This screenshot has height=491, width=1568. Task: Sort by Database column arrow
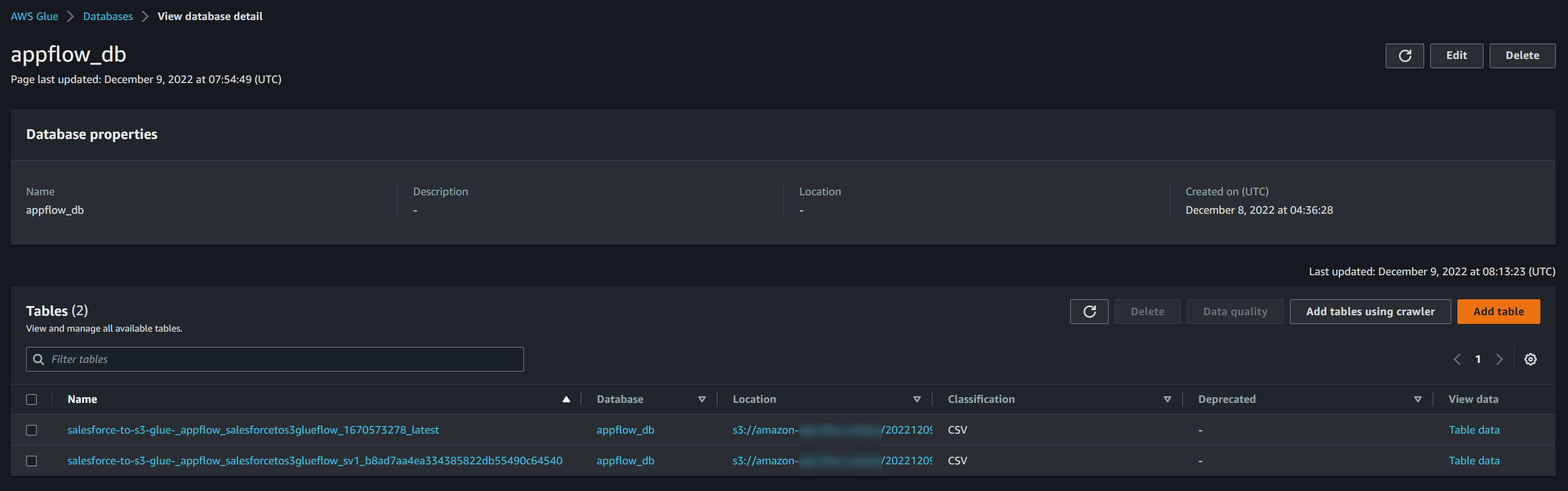point(702,400)
